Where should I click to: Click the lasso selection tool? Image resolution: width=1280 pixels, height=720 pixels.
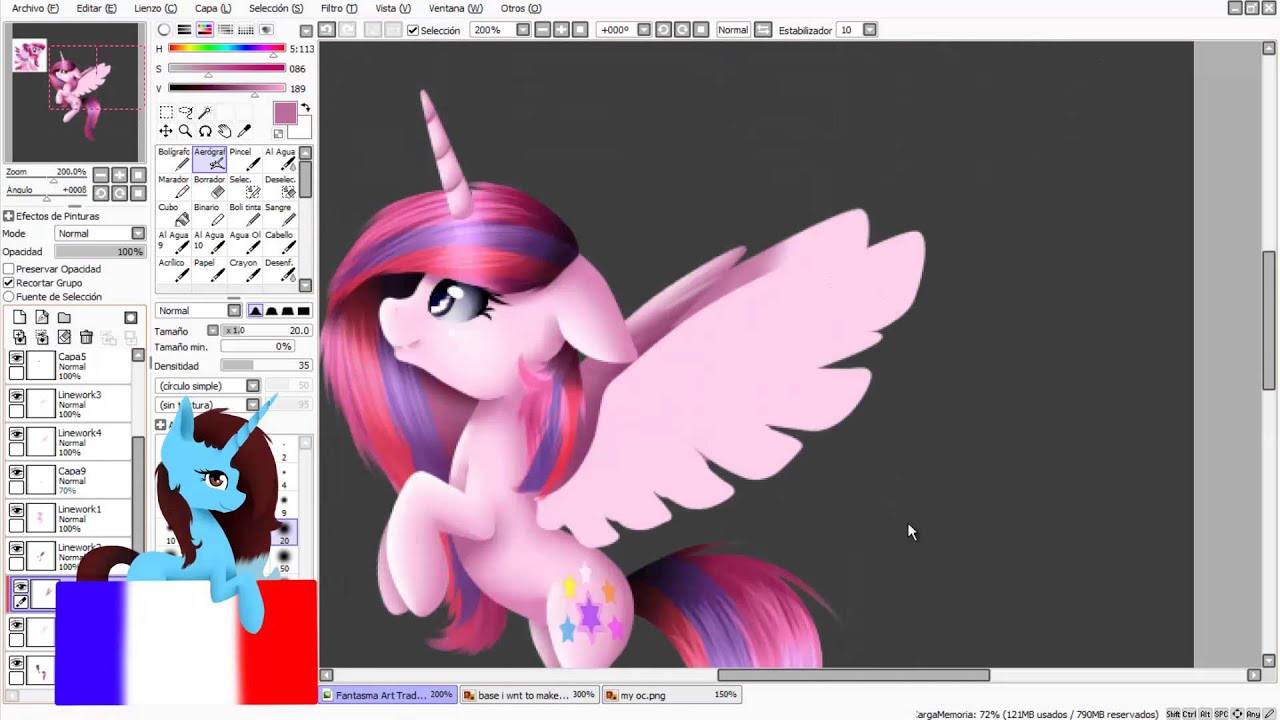185,112
